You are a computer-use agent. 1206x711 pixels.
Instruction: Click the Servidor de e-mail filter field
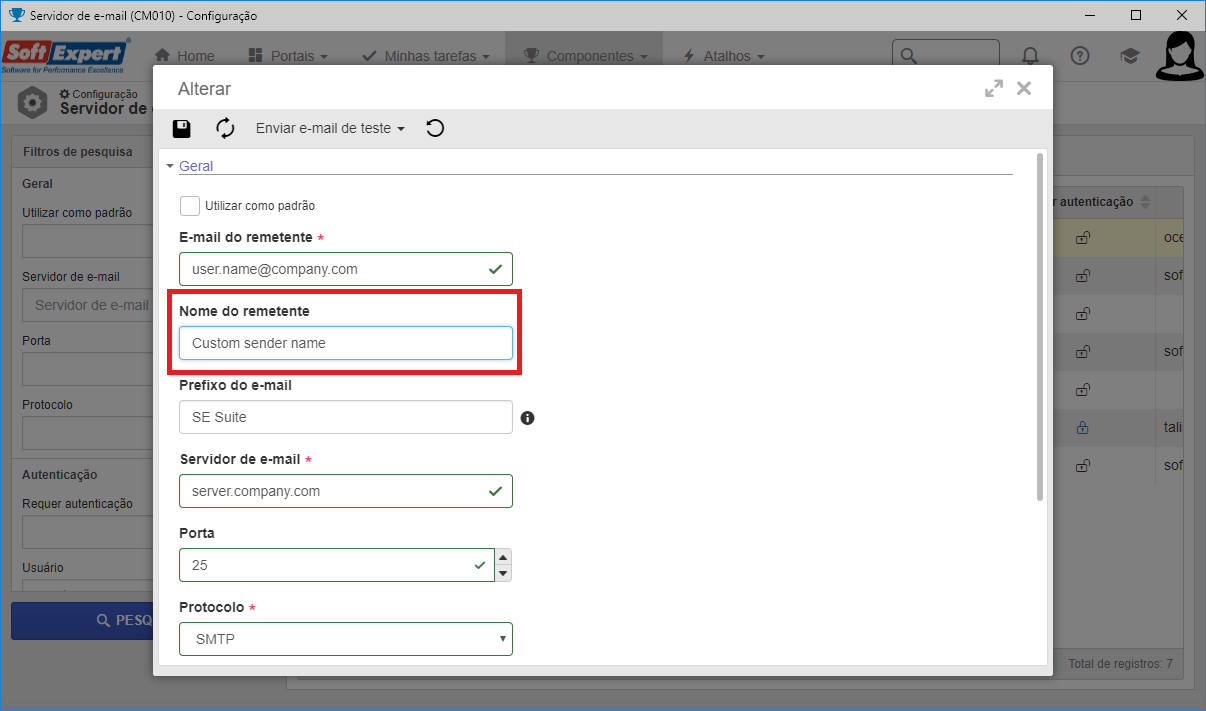click(87, 305)
